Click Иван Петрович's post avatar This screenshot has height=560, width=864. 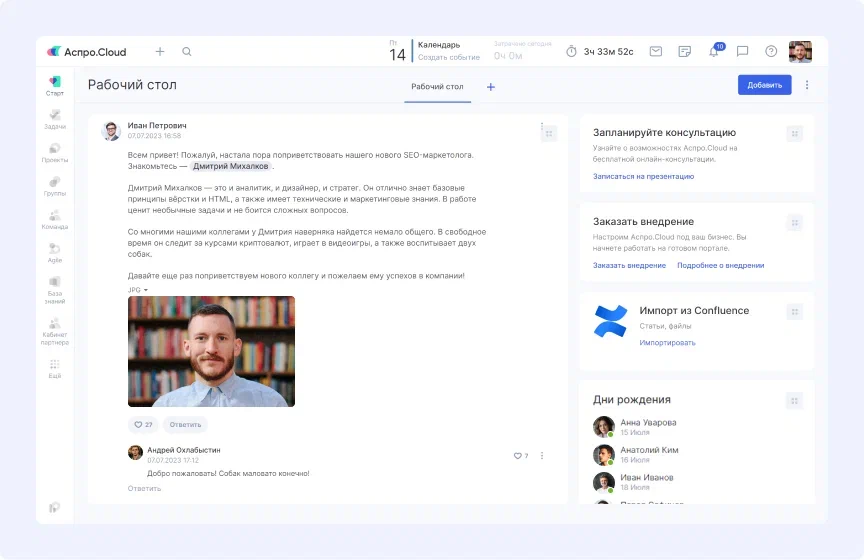(111, 131)
